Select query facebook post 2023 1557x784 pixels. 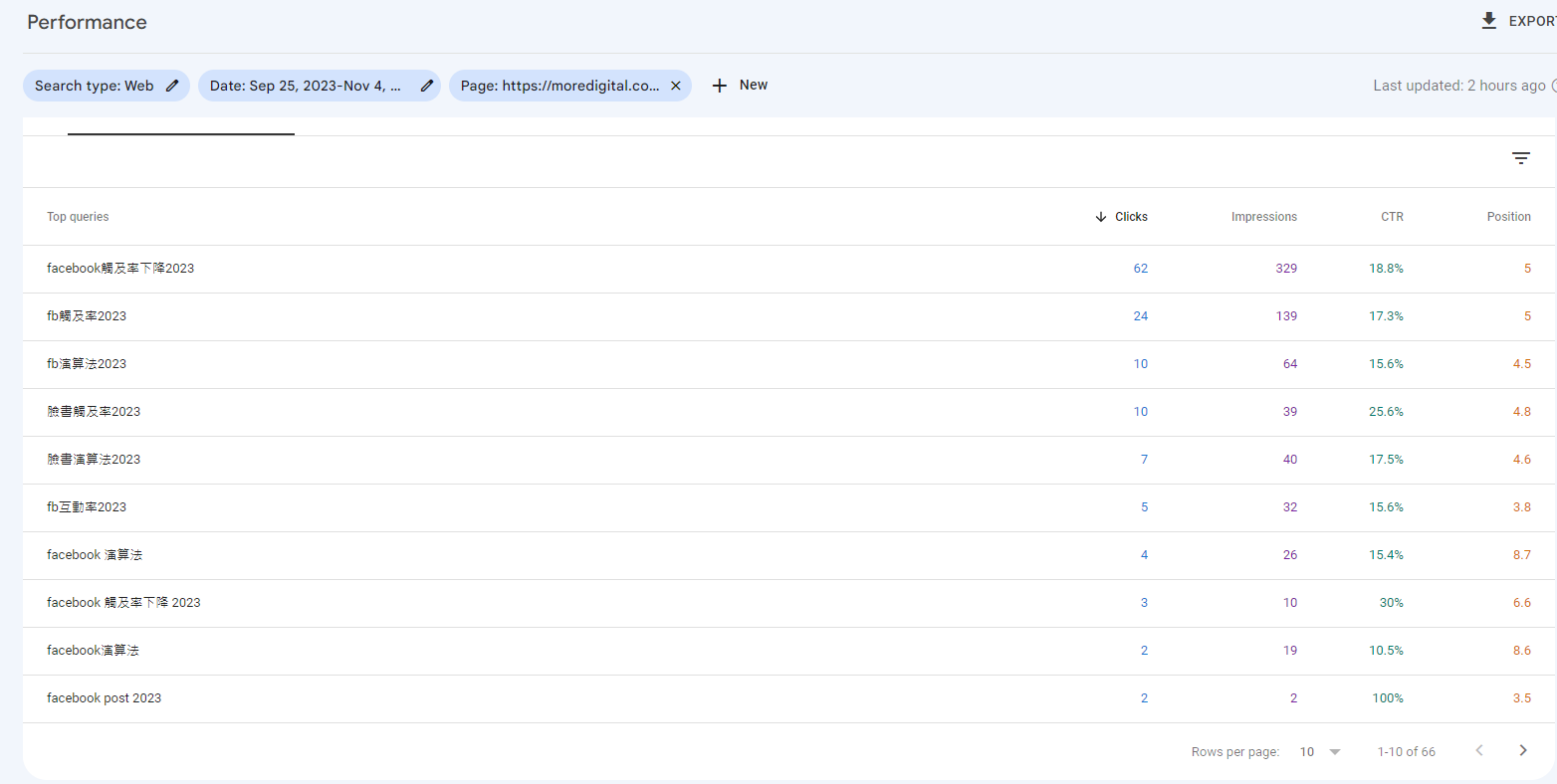104,698
